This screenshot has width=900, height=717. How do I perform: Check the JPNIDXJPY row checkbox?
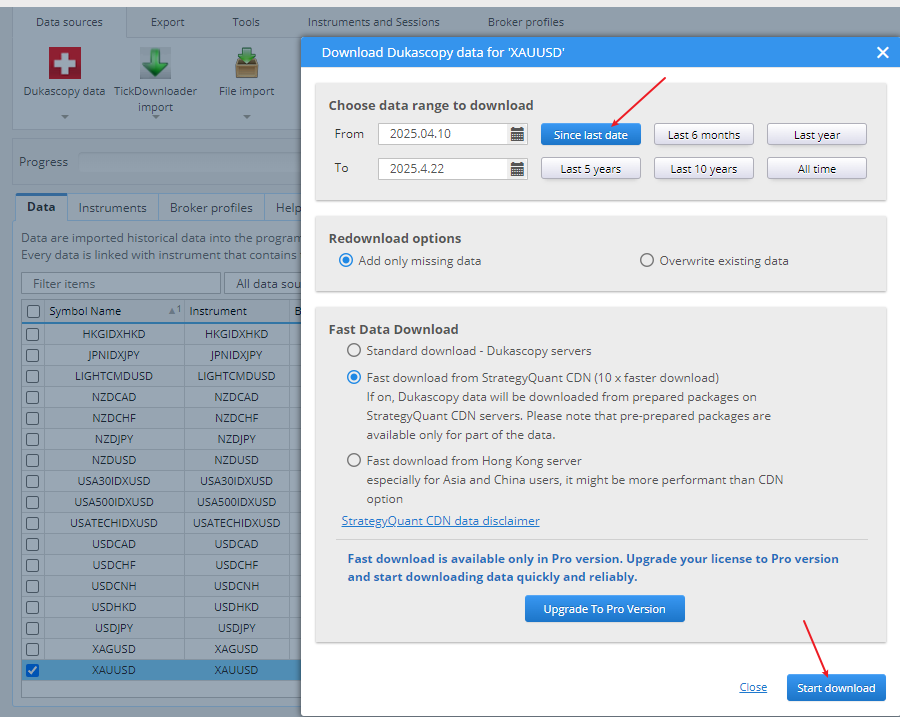pyautogui.click(x=33, y=355)
